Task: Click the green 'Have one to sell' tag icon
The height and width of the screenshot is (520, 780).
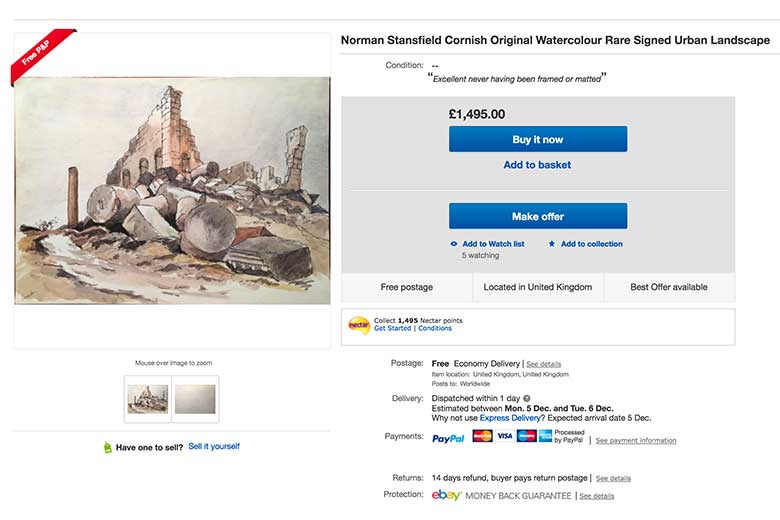Action: [108, 447]
